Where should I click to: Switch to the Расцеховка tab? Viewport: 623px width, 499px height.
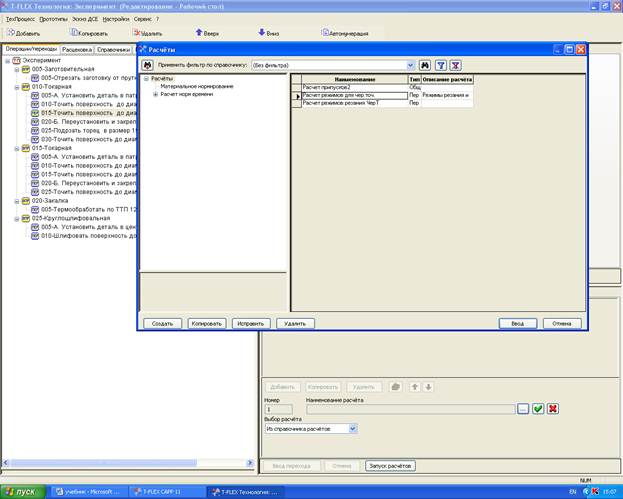point(77,50)
